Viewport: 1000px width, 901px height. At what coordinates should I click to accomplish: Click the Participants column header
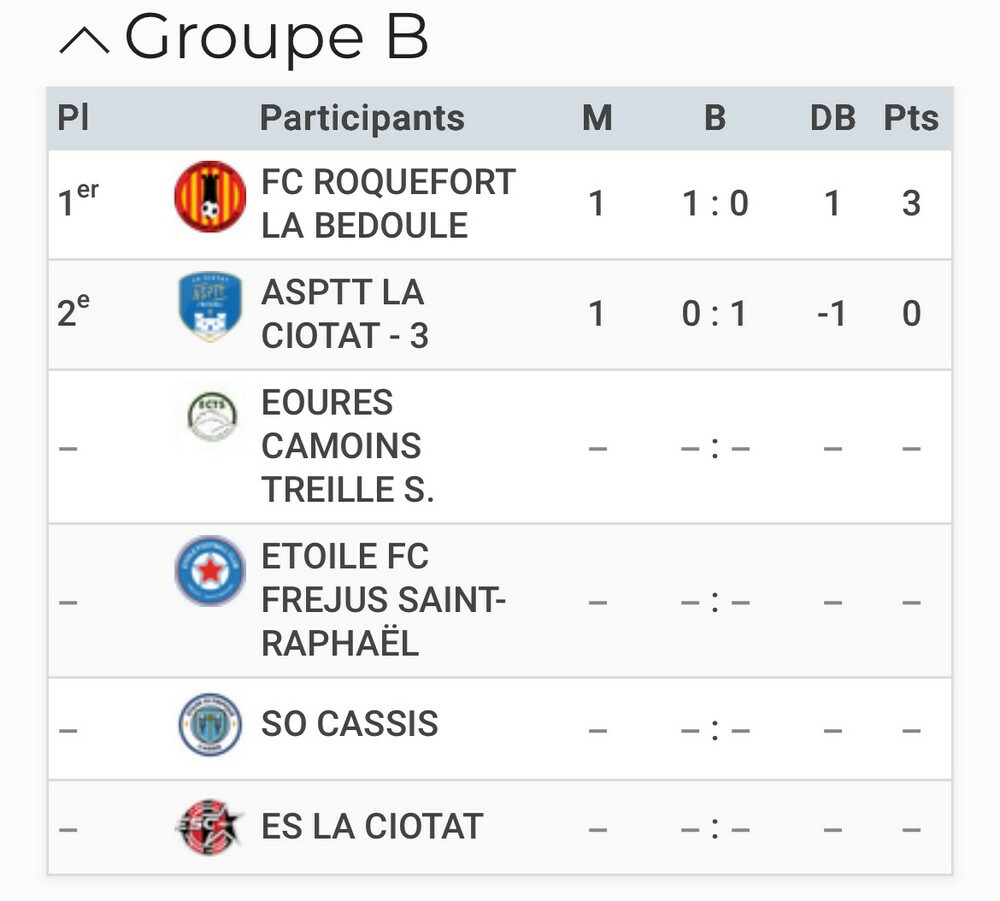point(362,118)
